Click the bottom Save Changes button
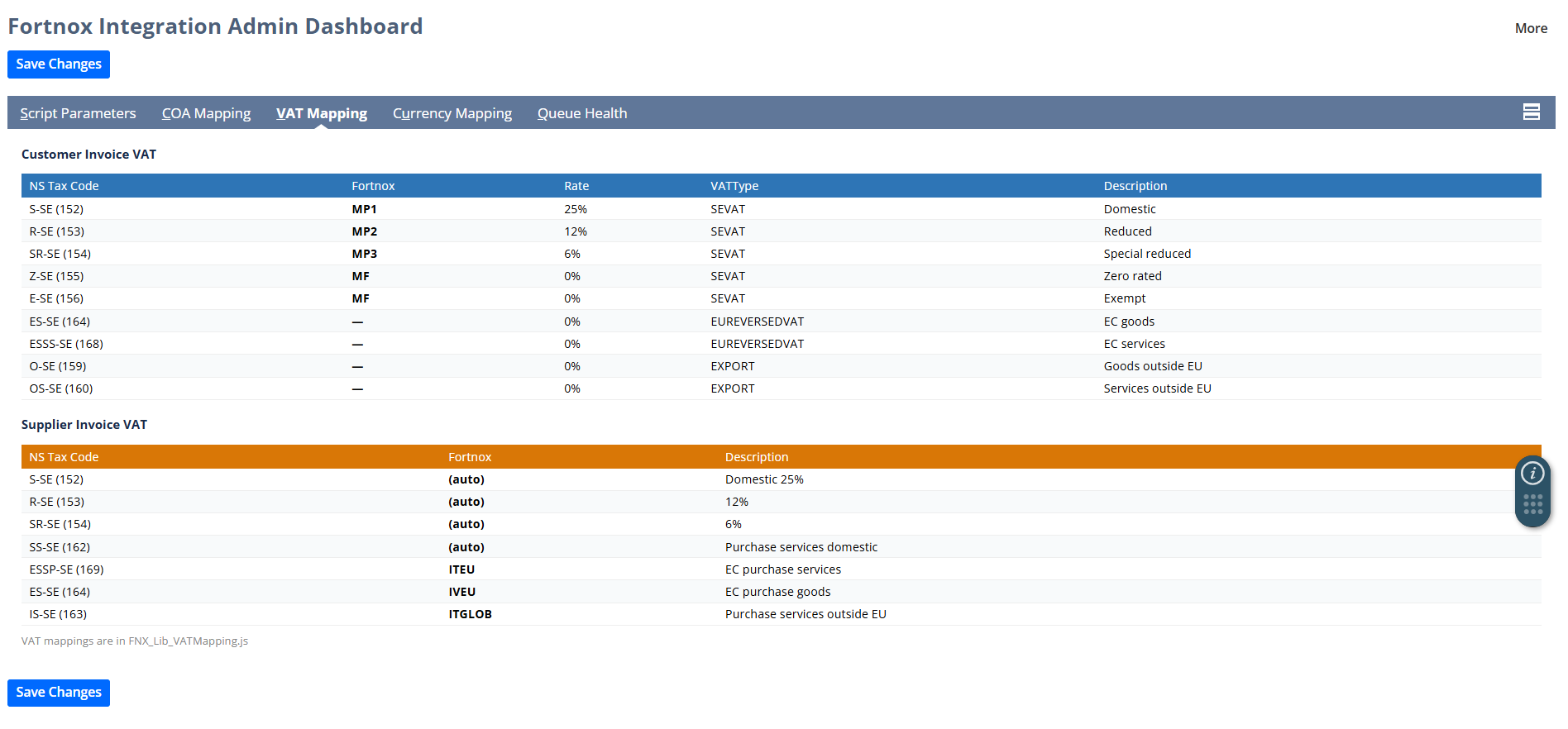1568x729 pixels. point(59,693)
